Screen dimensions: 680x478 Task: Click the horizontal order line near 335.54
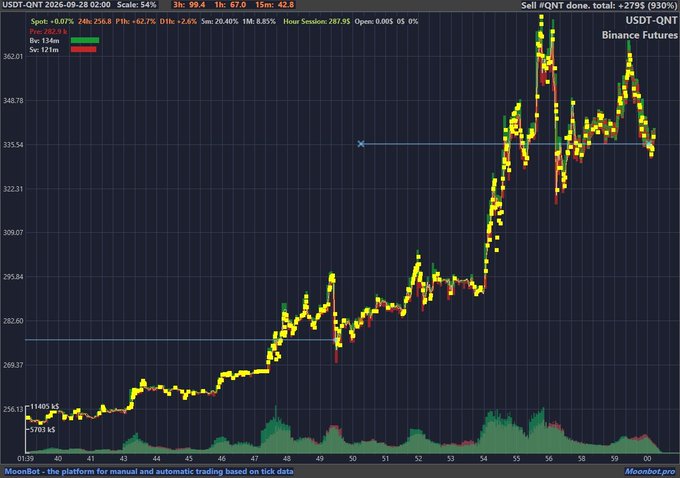click(505, 144)
